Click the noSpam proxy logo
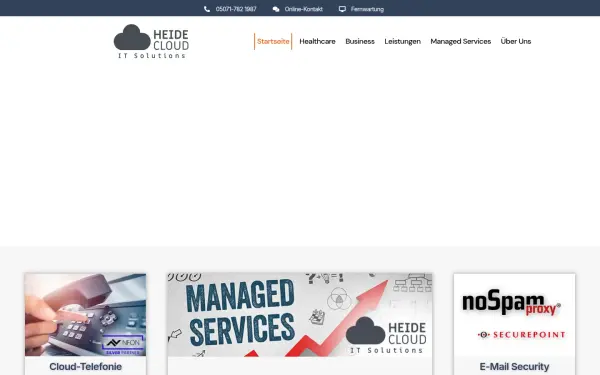600x375 pixels. [x=511, y=303]
